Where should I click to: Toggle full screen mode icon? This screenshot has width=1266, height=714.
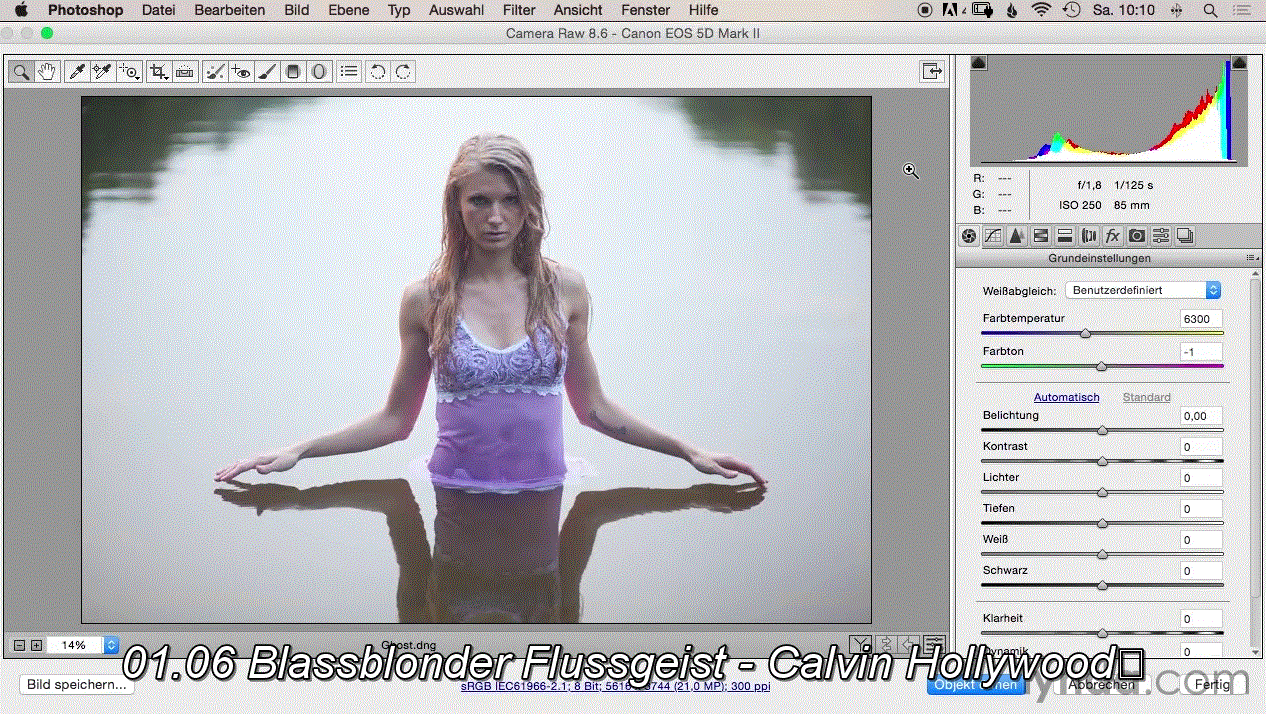932,72
